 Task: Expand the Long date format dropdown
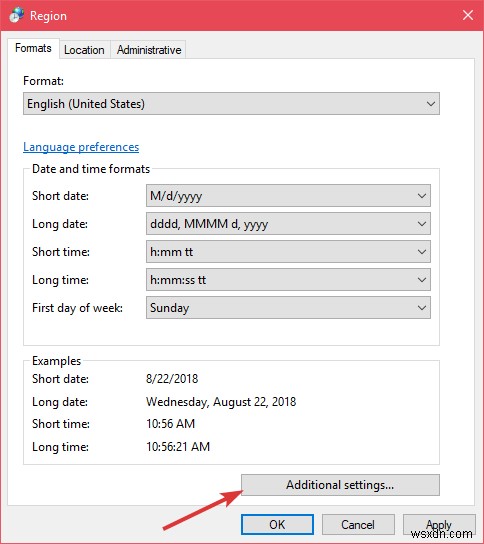coord(288,224)
